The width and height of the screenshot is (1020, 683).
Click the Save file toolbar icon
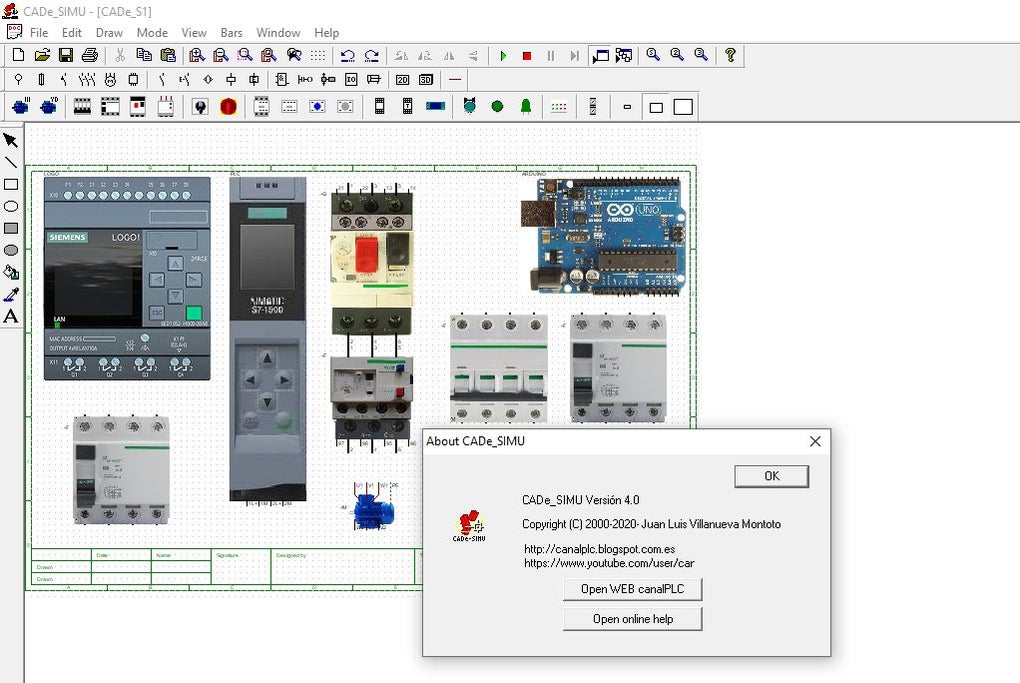(66, 56)
